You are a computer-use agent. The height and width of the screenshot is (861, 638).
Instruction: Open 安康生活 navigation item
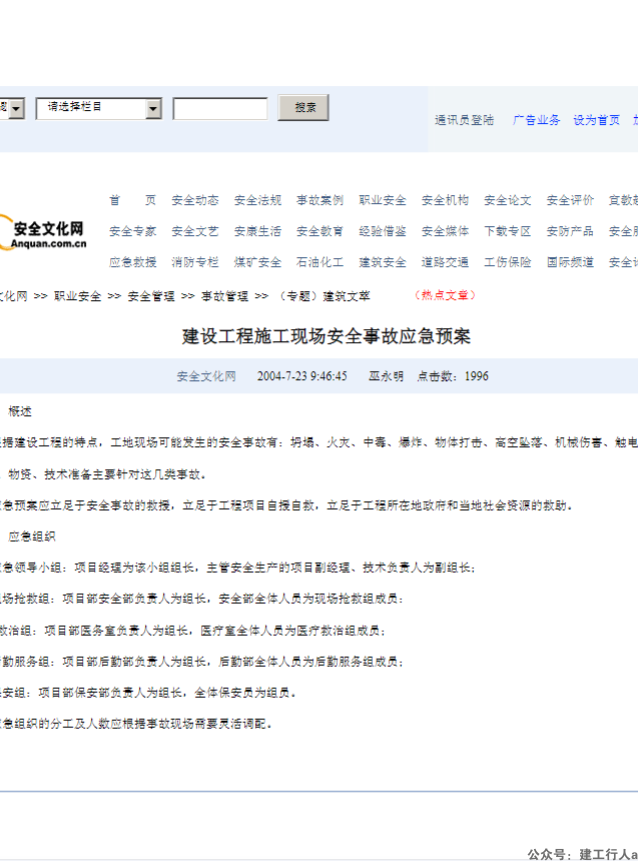[258, 231]
